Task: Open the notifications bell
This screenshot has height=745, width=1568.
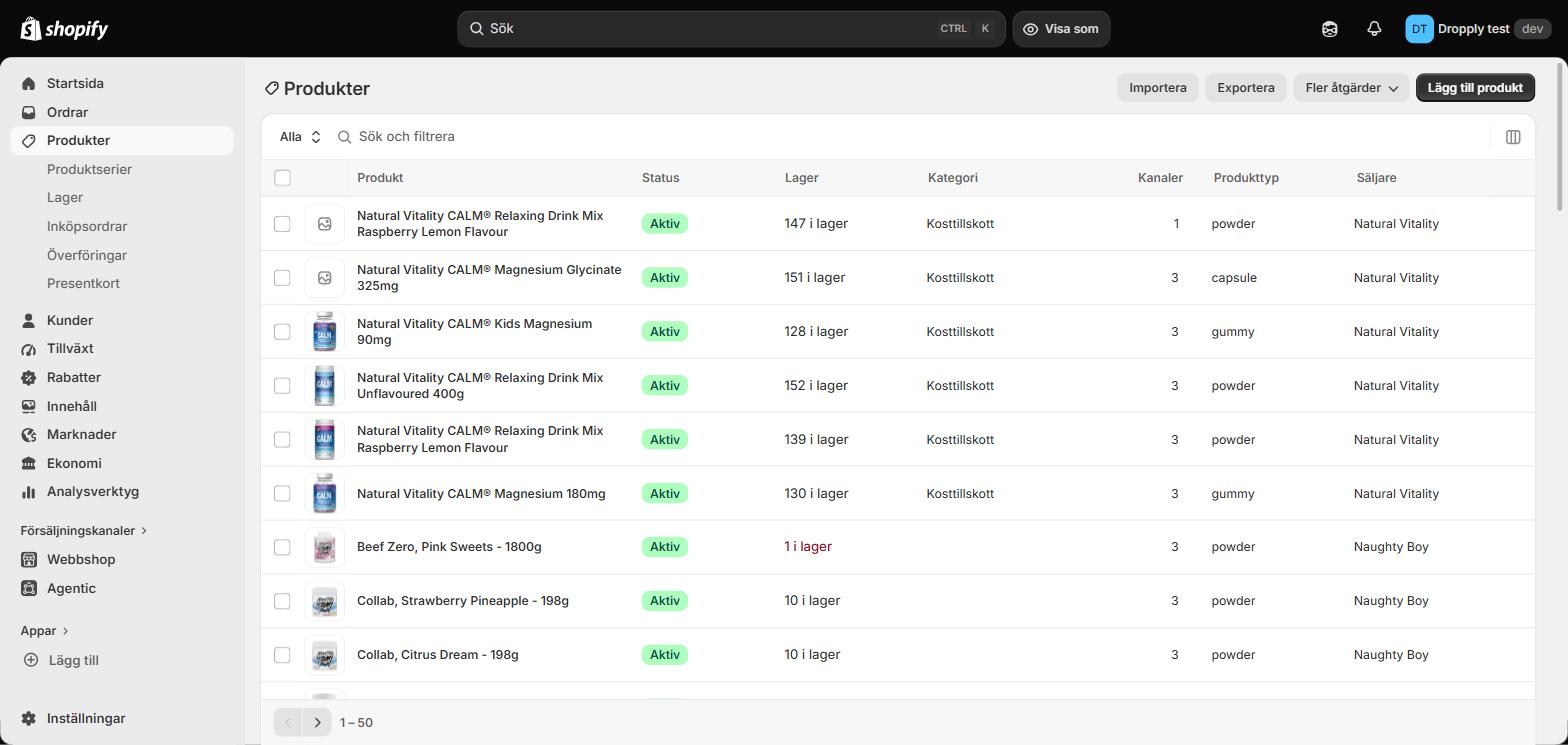Action: coord(1374,29)
